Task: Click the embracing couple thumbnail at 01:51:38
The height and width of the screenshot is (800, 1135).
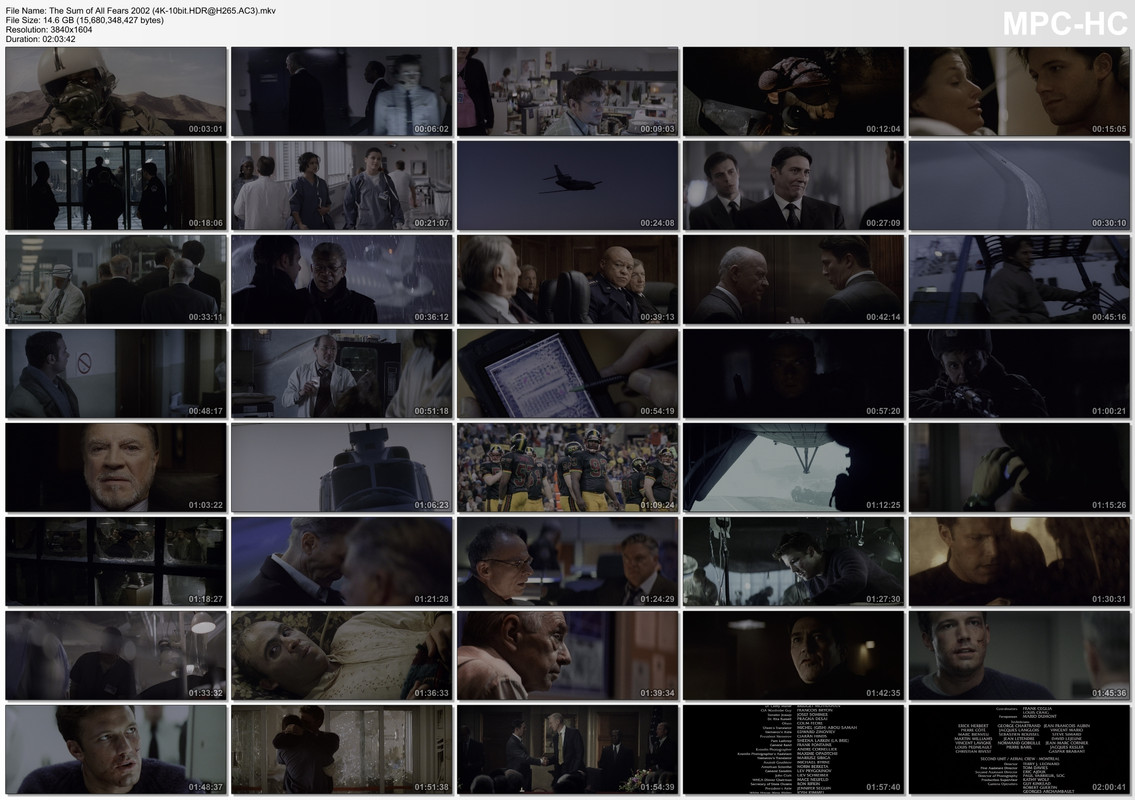Action: [x=342, y=750]
